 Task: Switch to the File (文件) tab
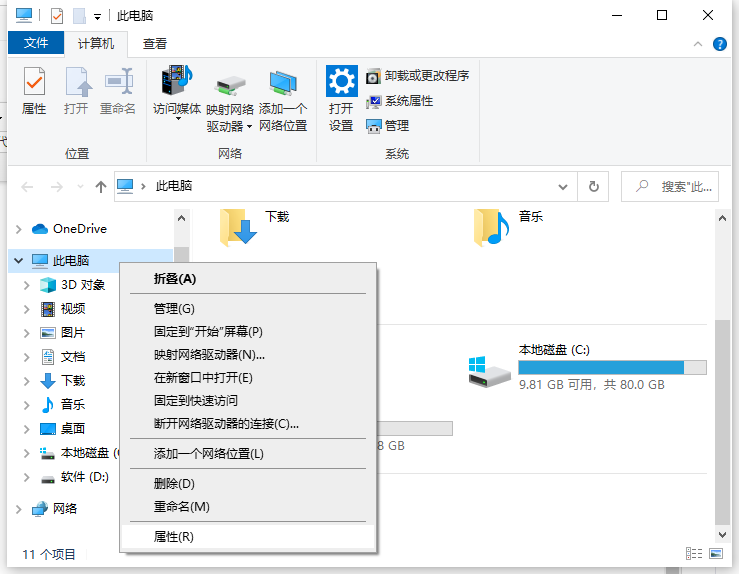pos(36,43)
